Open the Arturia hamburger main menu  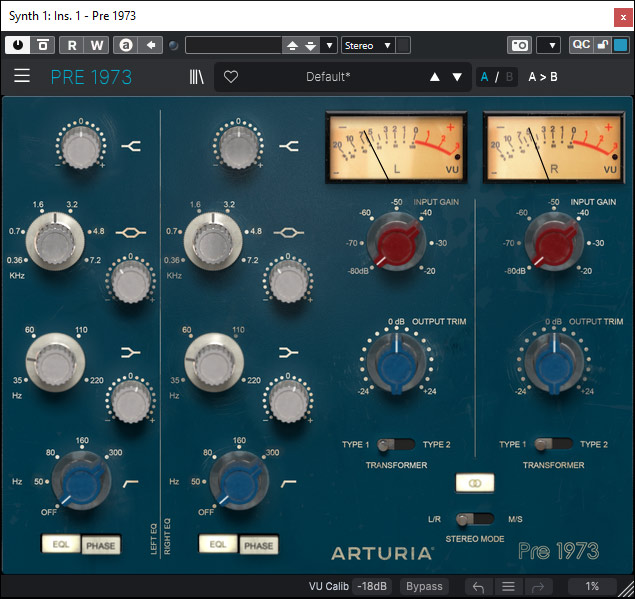(x=22, y=77)
